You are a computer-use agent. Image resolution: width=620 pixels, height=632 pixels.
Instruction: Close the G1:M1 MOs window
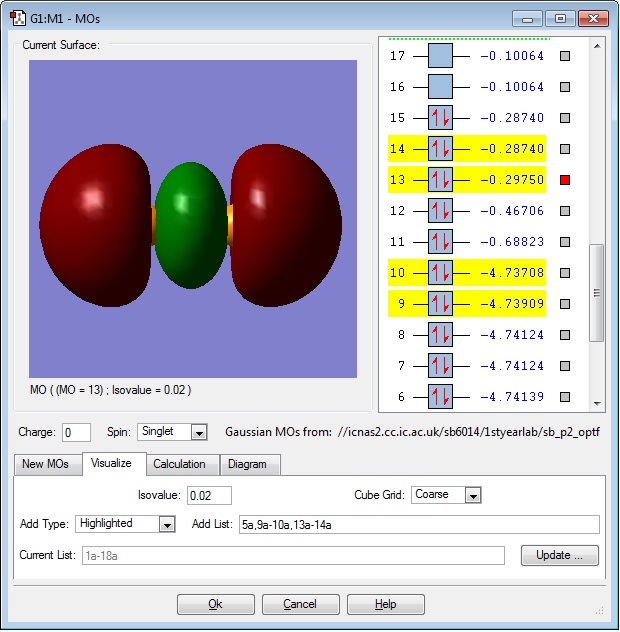pyautogui.click(x=593, y=19)
